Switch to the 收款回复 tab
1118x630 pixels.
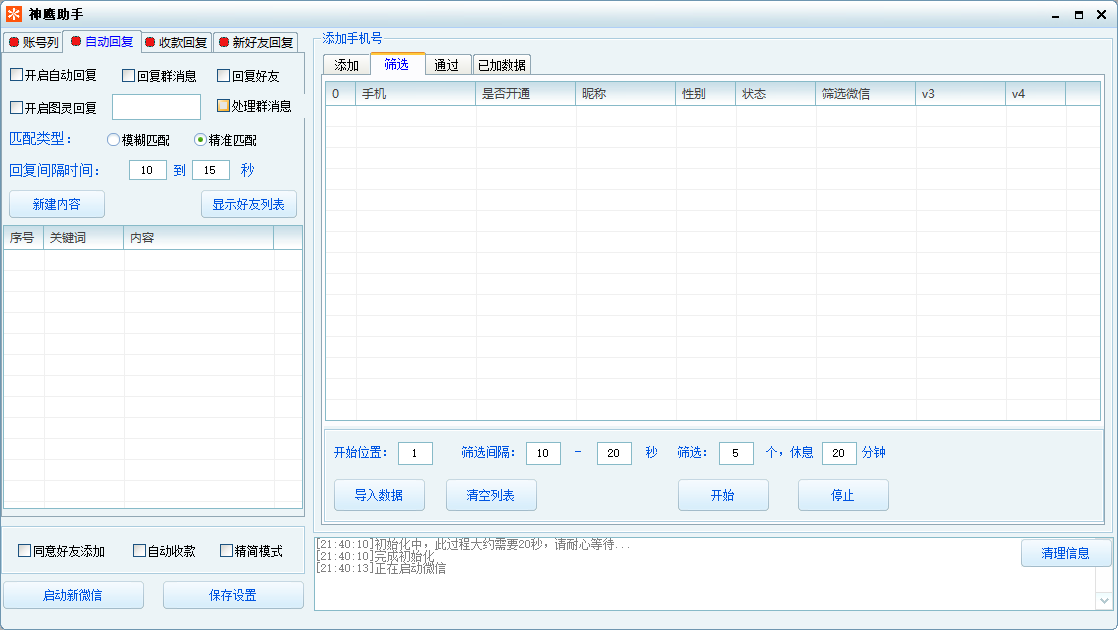tap(176, 43)
